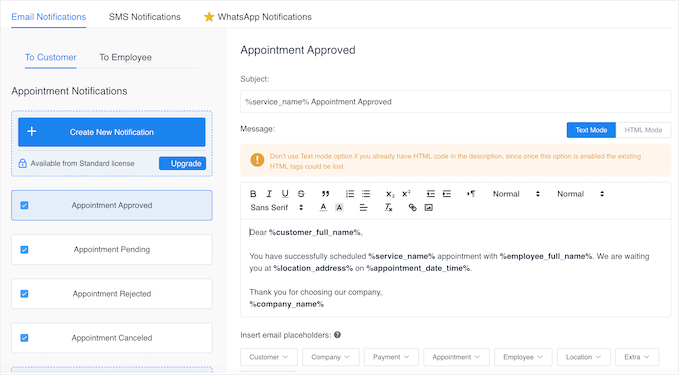Click the Subject input field

coord(455,101)
